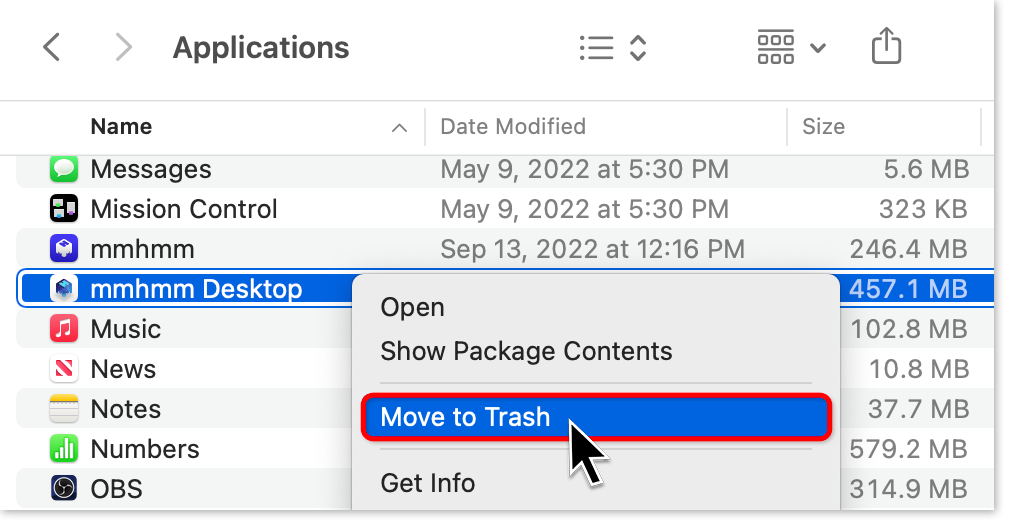This screenshot has height=525, width=1009.
Task: Click size value 37.7 MB
Action: coord(918,409)
